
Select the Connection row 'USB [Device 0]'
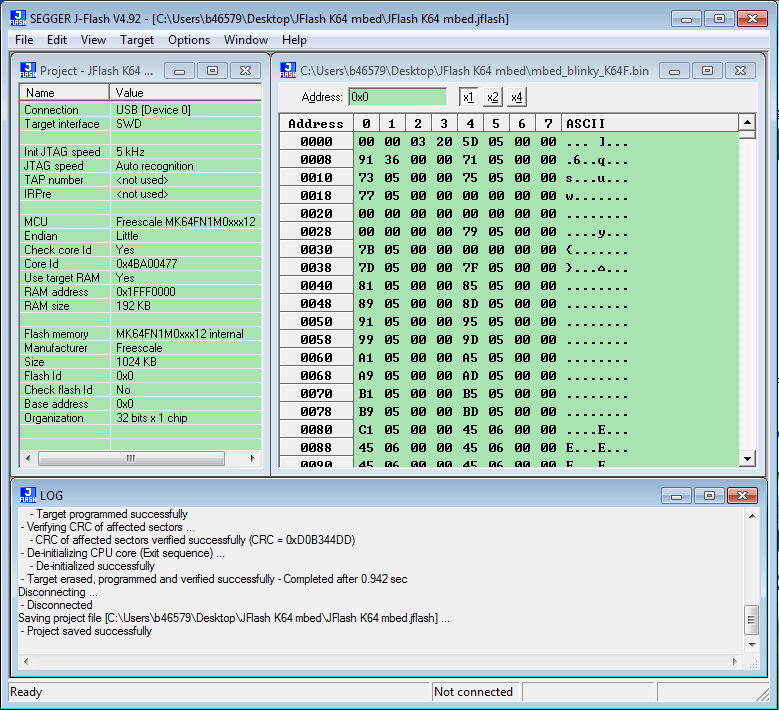pos(141,110)
